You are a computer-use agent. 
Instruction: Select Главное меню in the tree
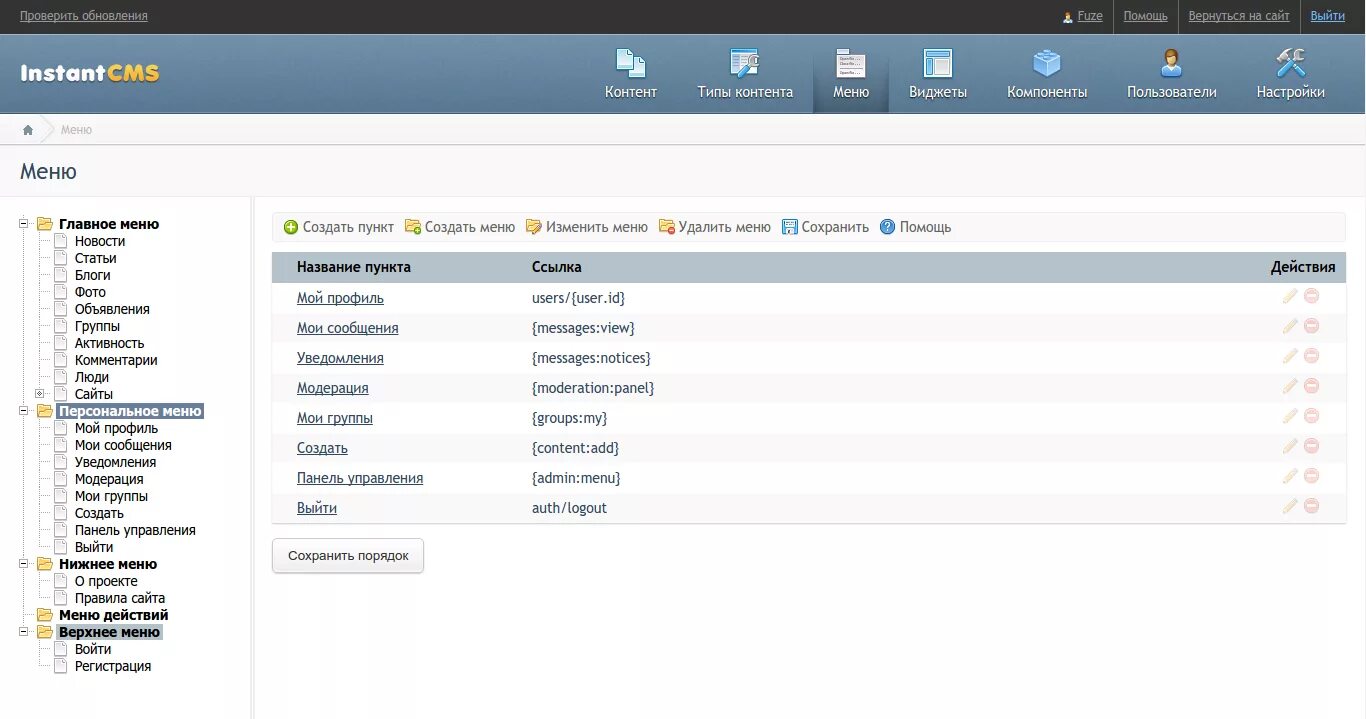pyautogui.click(x=109, y=224)
